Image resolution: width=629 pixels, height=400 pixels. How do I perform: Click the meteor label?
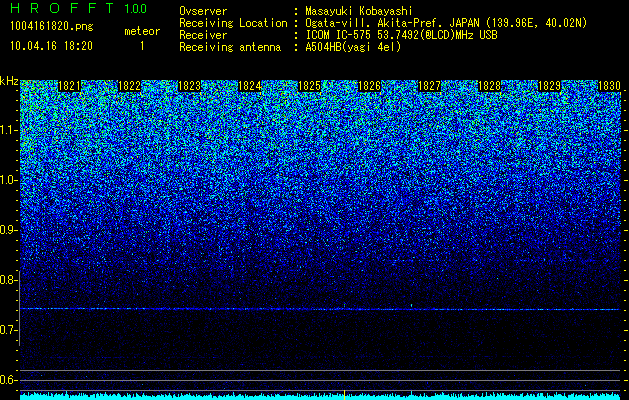142,32
